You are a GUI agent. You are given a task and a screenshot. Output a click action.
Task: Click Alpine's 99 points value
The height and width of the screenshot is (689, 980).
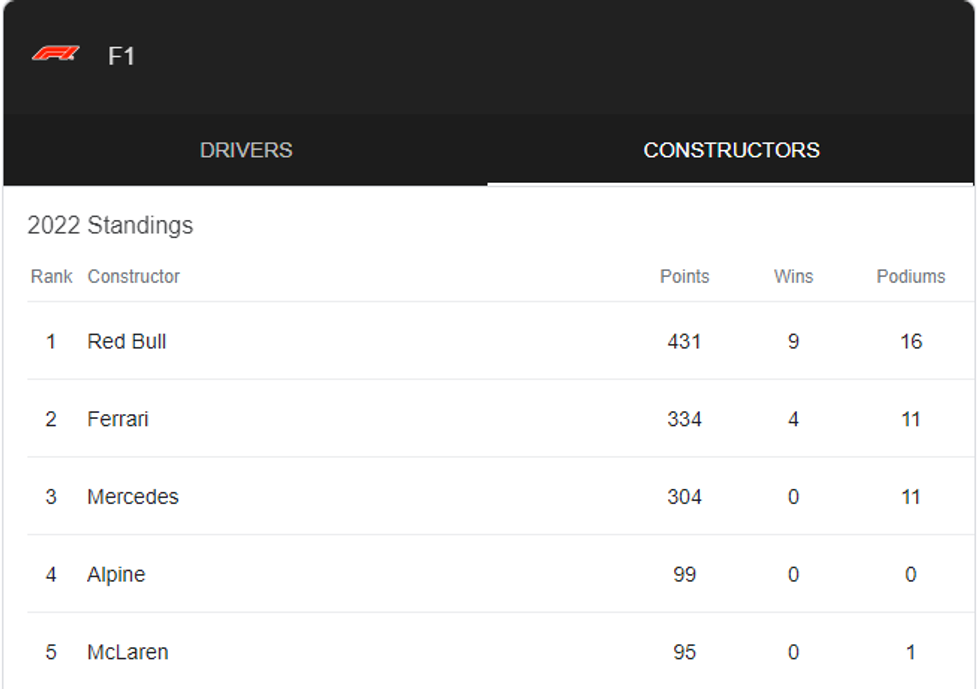click(684, 574)
